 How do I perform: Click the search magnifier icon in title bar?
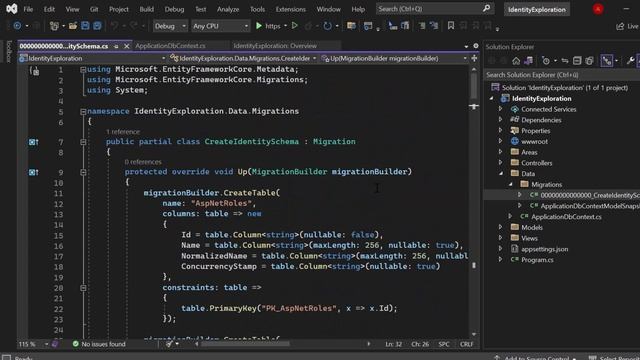click(487, 8)
